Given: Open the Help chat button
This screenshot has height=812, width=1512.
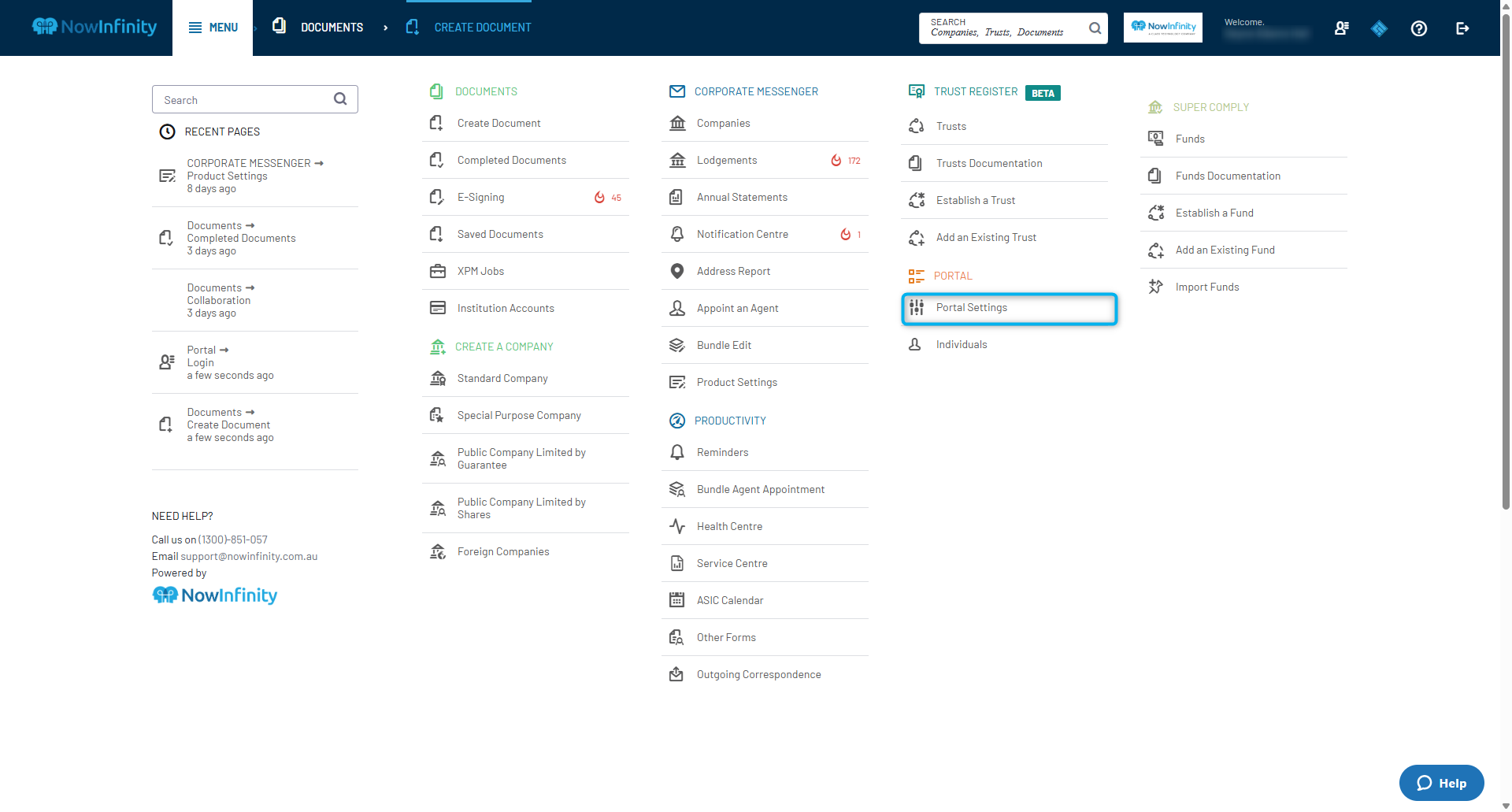Looking at the screenshot, I should [x=1441, y=783].
